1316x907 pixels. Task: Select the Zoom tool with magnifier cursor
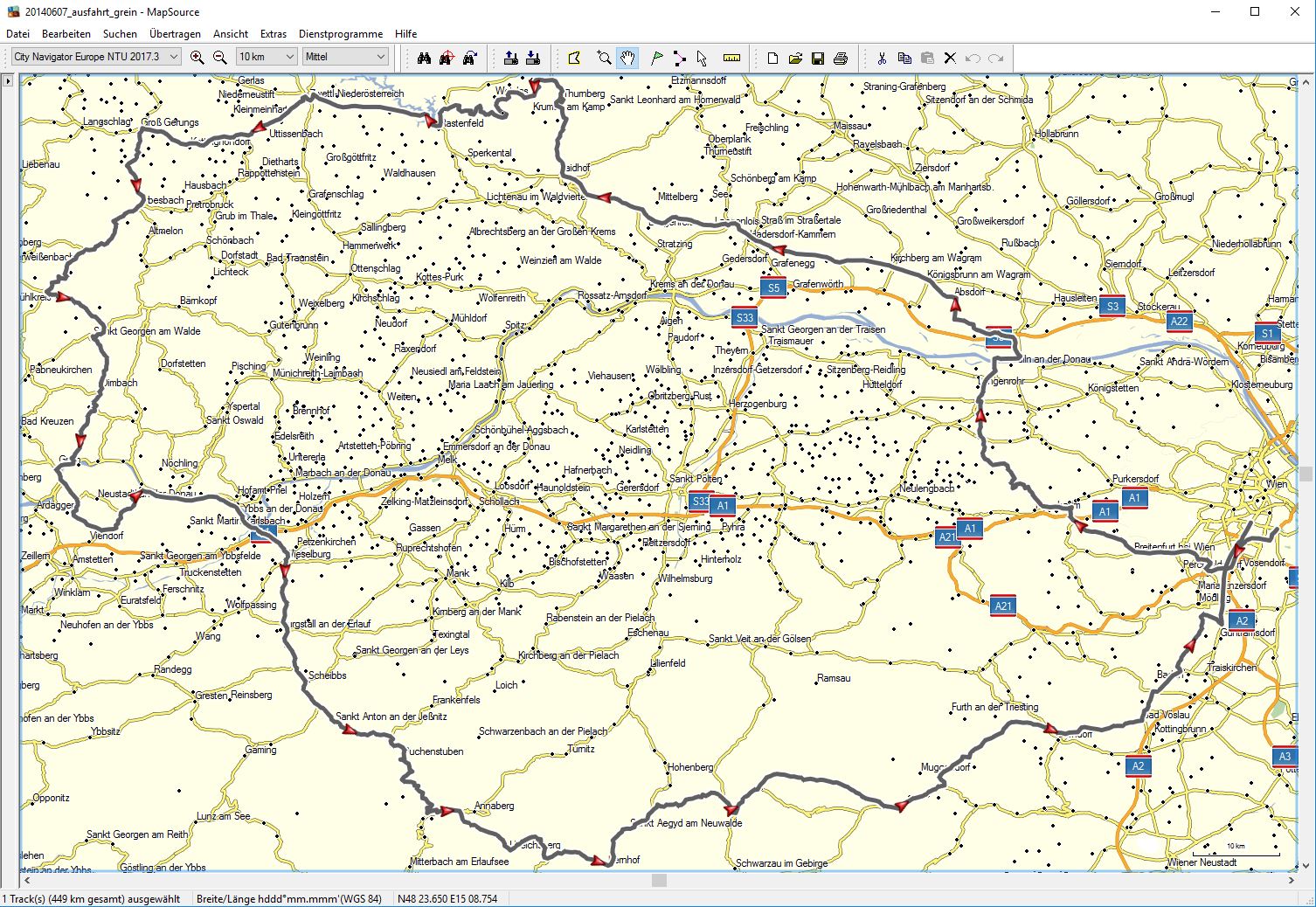pos(604,58)
